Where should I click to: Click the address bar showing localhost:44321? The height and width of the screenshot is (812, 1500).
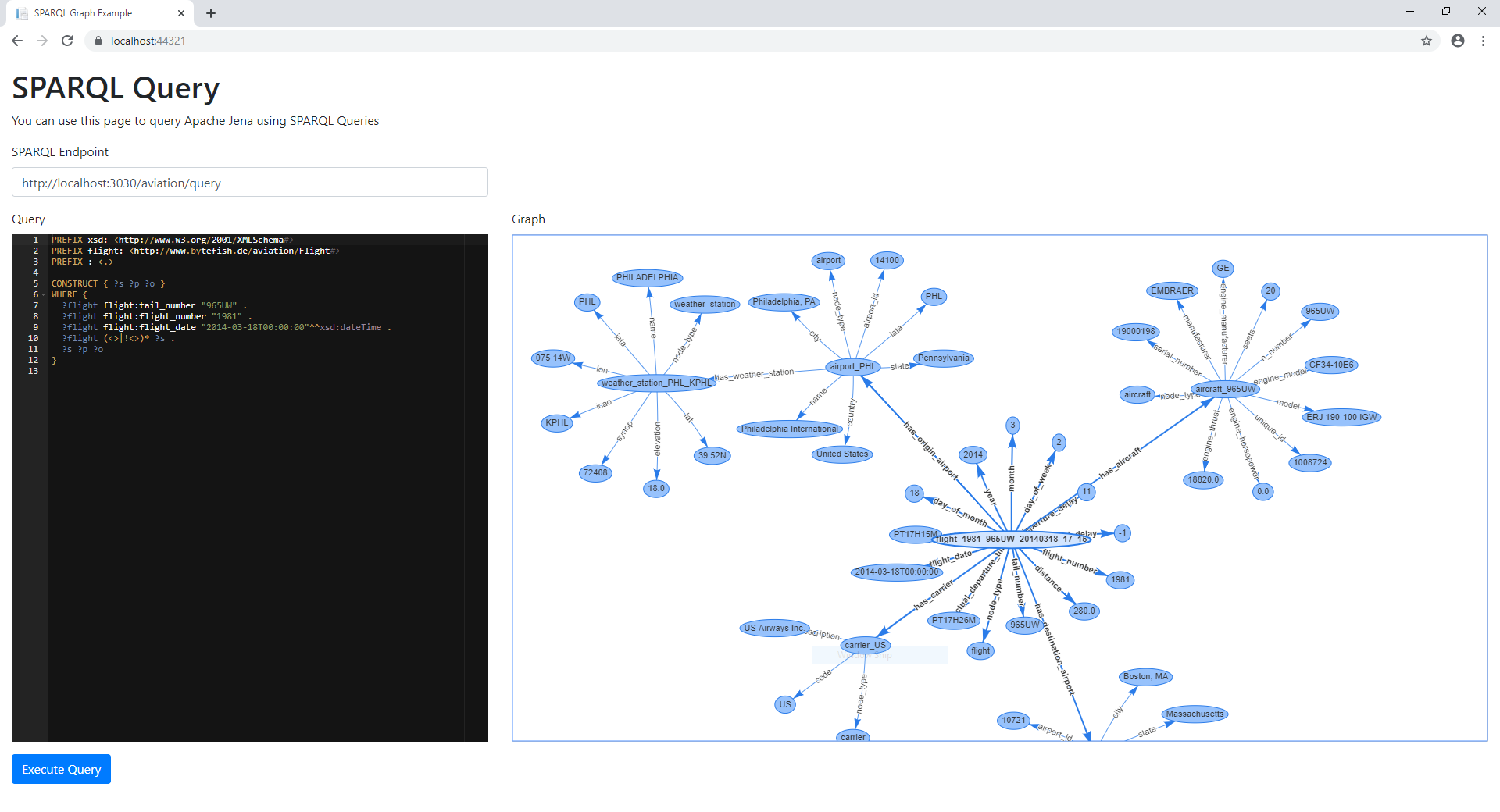click(x=750, y=41)
